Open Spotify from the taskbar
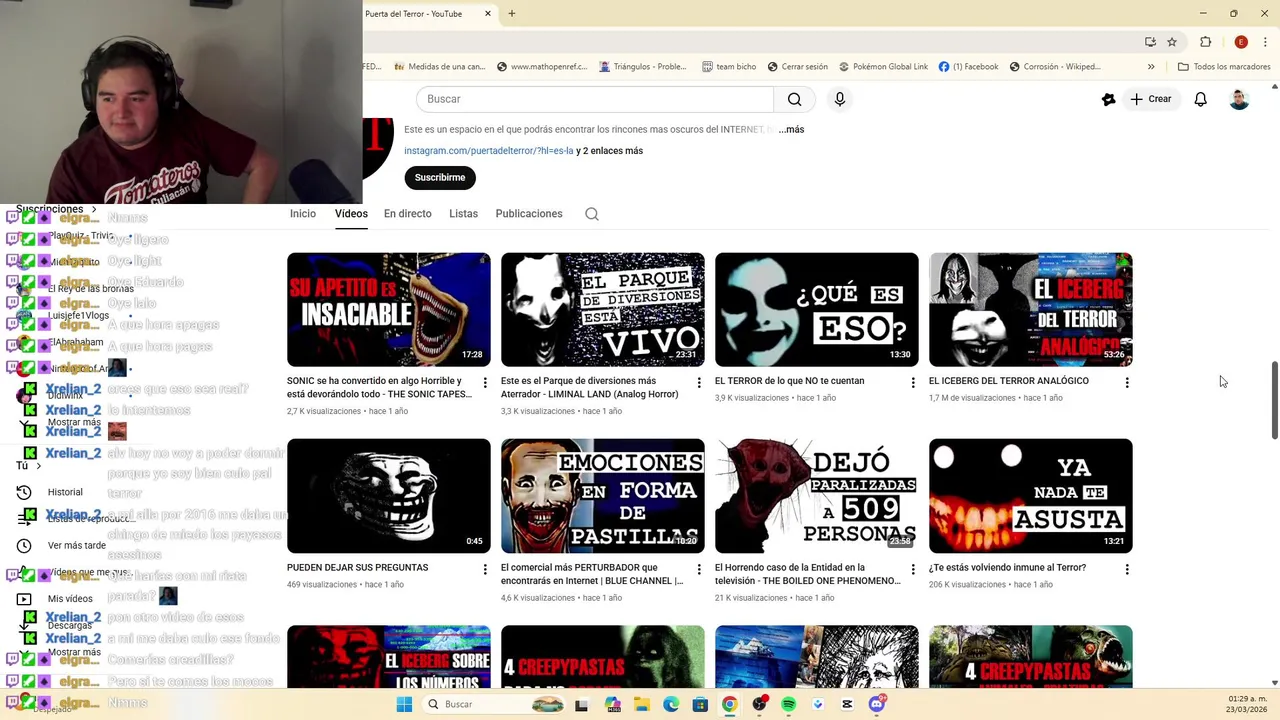This screenshot has height=720, width=1280. point(788,704)
